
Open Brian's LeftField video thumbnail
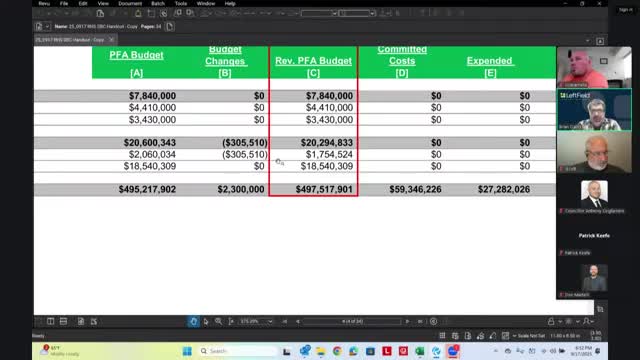coord(594,110)
